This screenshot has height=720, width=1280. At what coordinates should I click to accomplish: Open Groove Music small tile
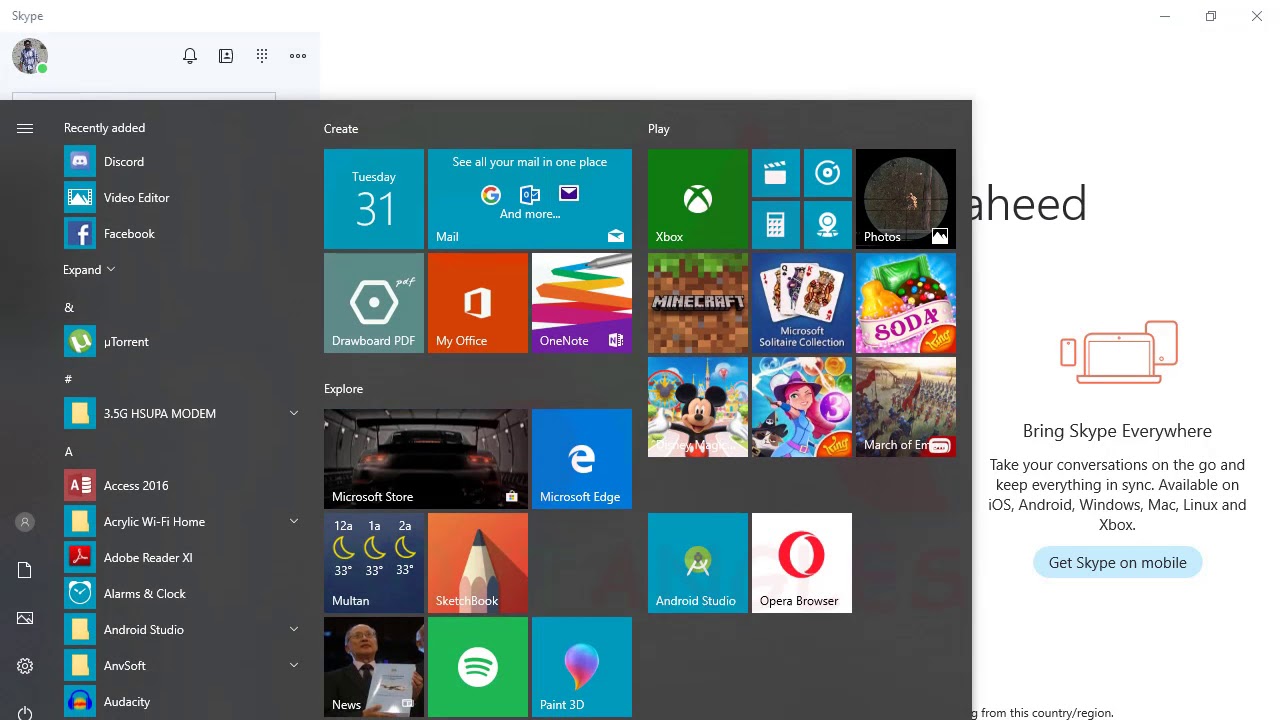[x=828, y=173]
